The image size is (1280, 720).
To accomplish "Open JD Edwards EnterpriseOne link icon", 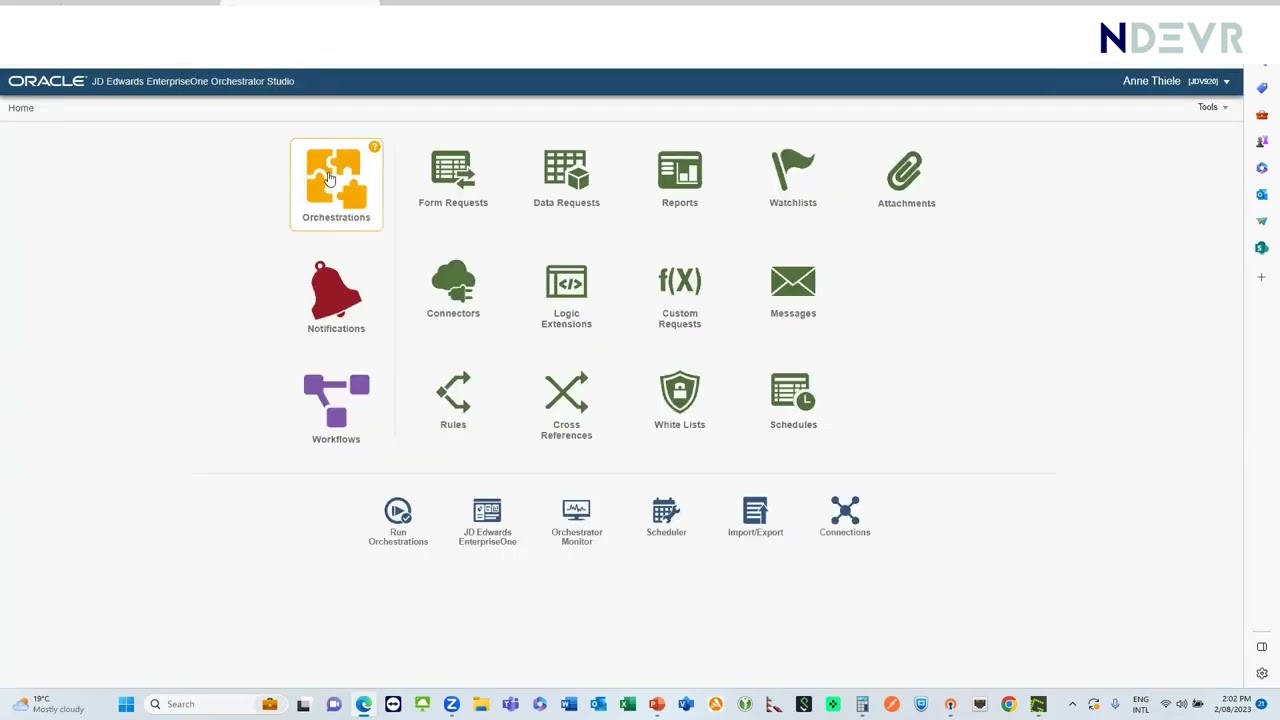I will click(x=487, y=522).
